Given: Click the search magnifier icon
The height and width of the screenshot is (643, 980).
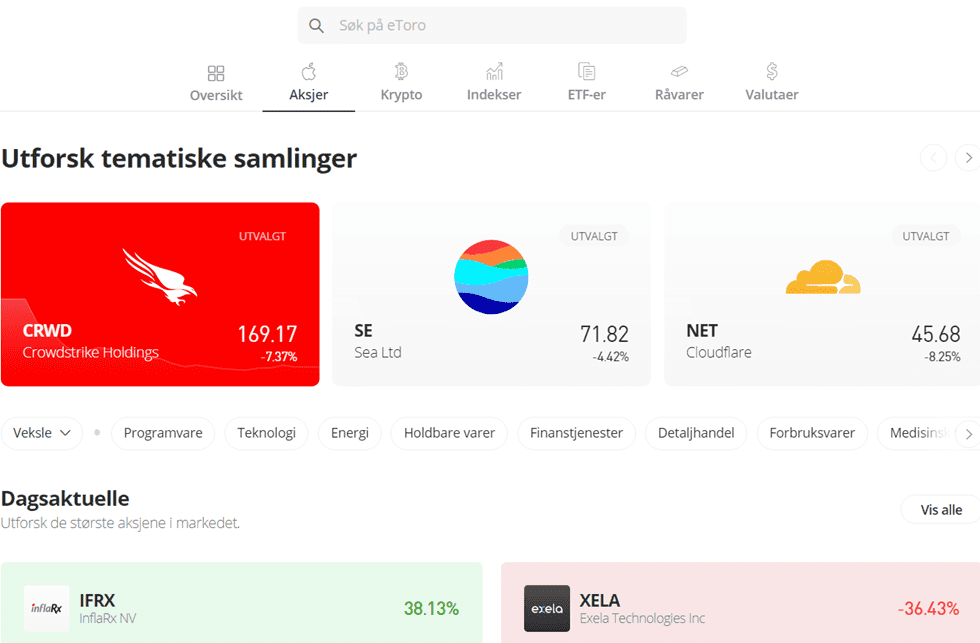Looking at the screenshot, I should 316,26.
